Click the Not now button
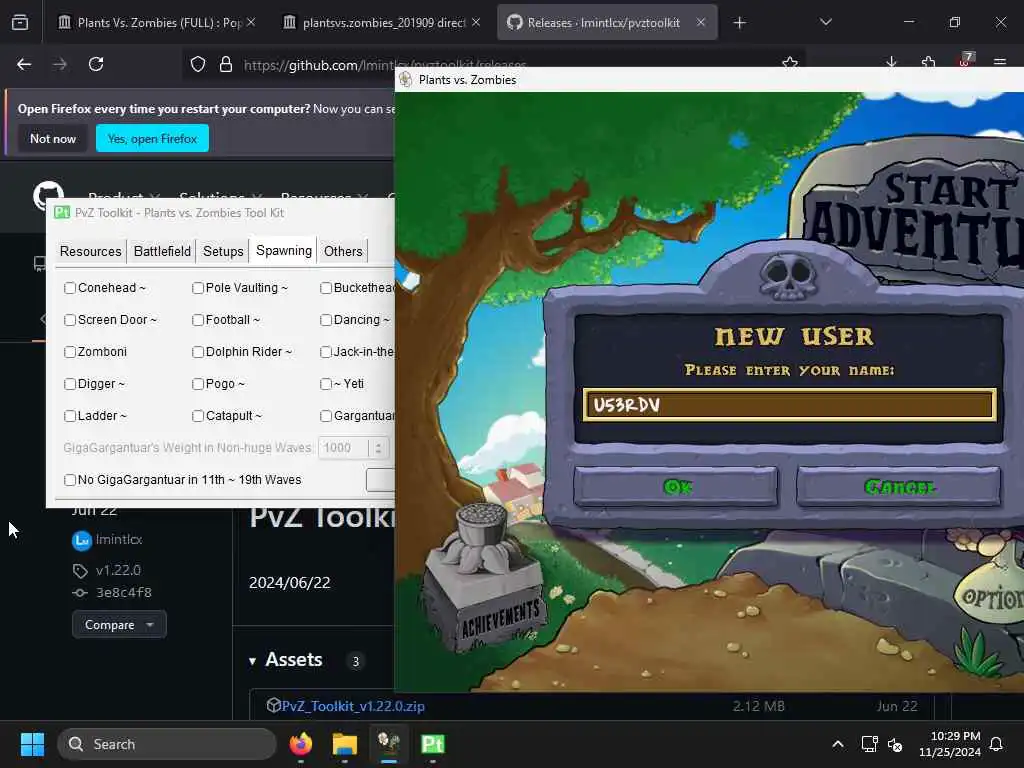This screenshot has height=768, width=1024. tap(53, 138)
